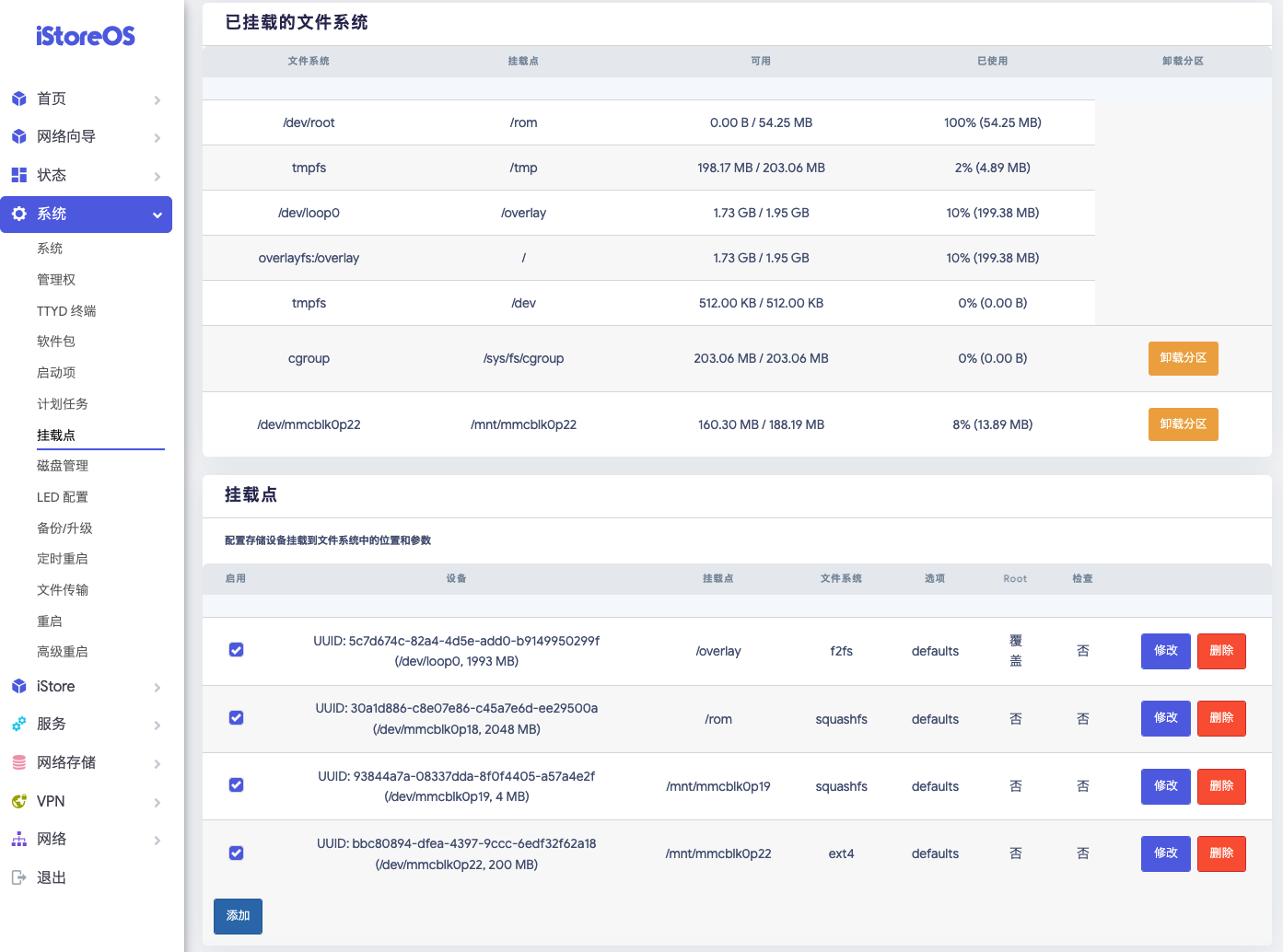Click the 网络向导 network wizard icon
Viewport: 1283px width, 952px height.
[19, 136]
